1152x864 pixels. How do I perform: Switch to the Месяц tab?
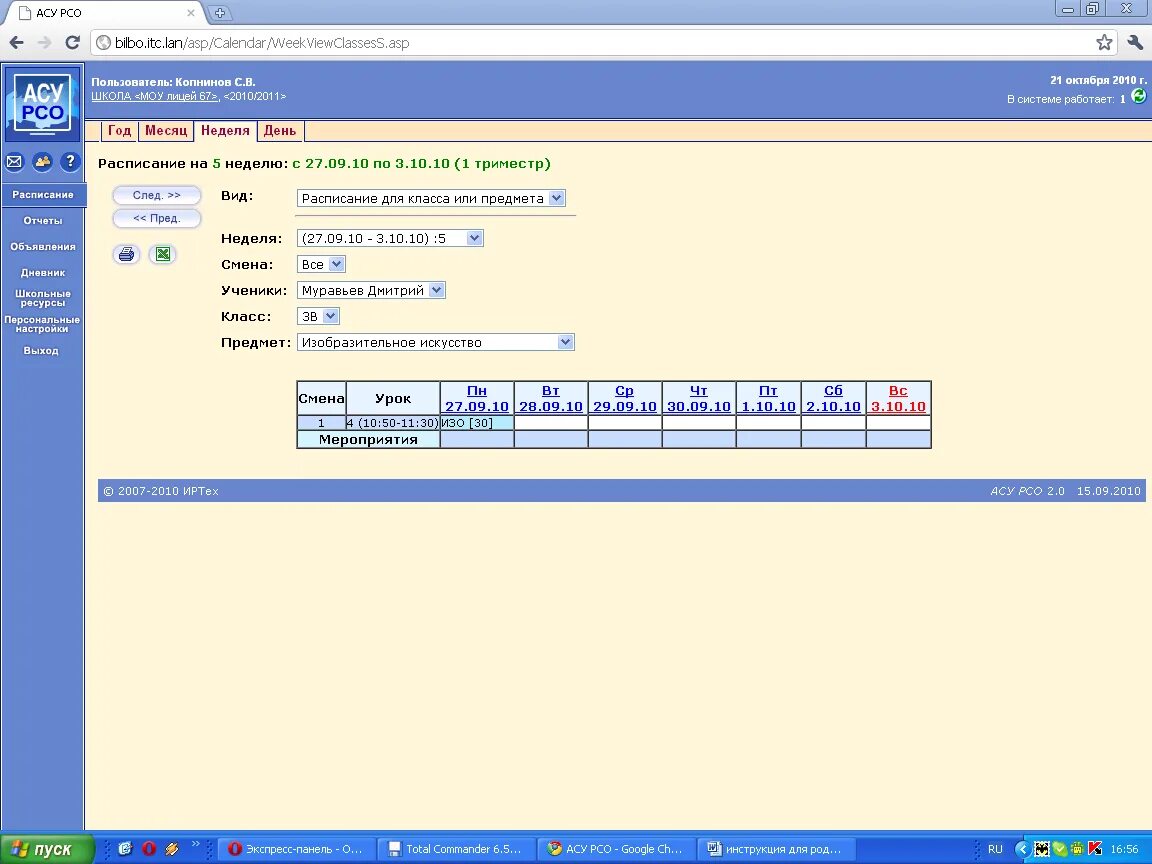166,131
